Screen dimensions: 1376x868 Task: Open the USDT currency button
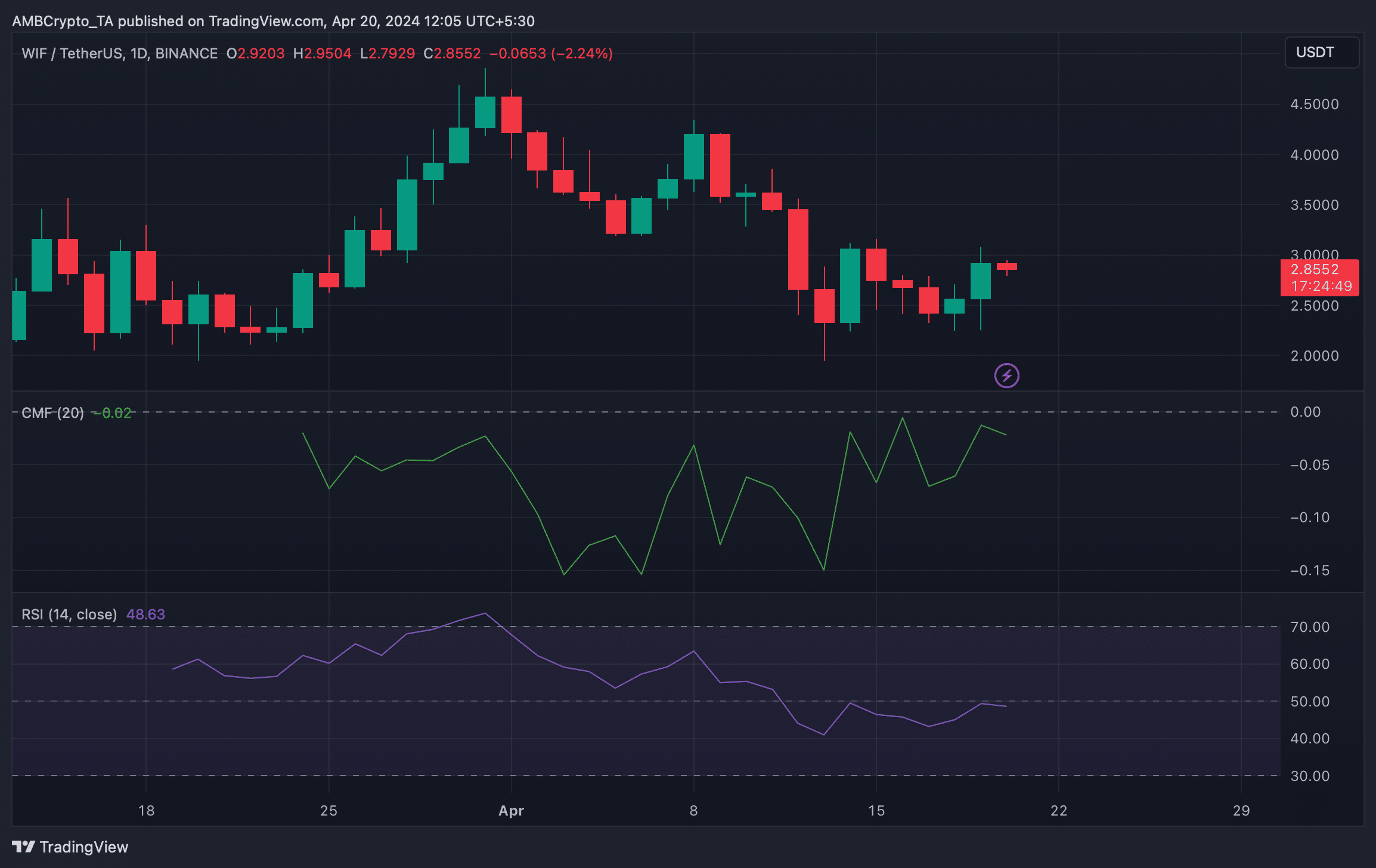(1322, 52)
